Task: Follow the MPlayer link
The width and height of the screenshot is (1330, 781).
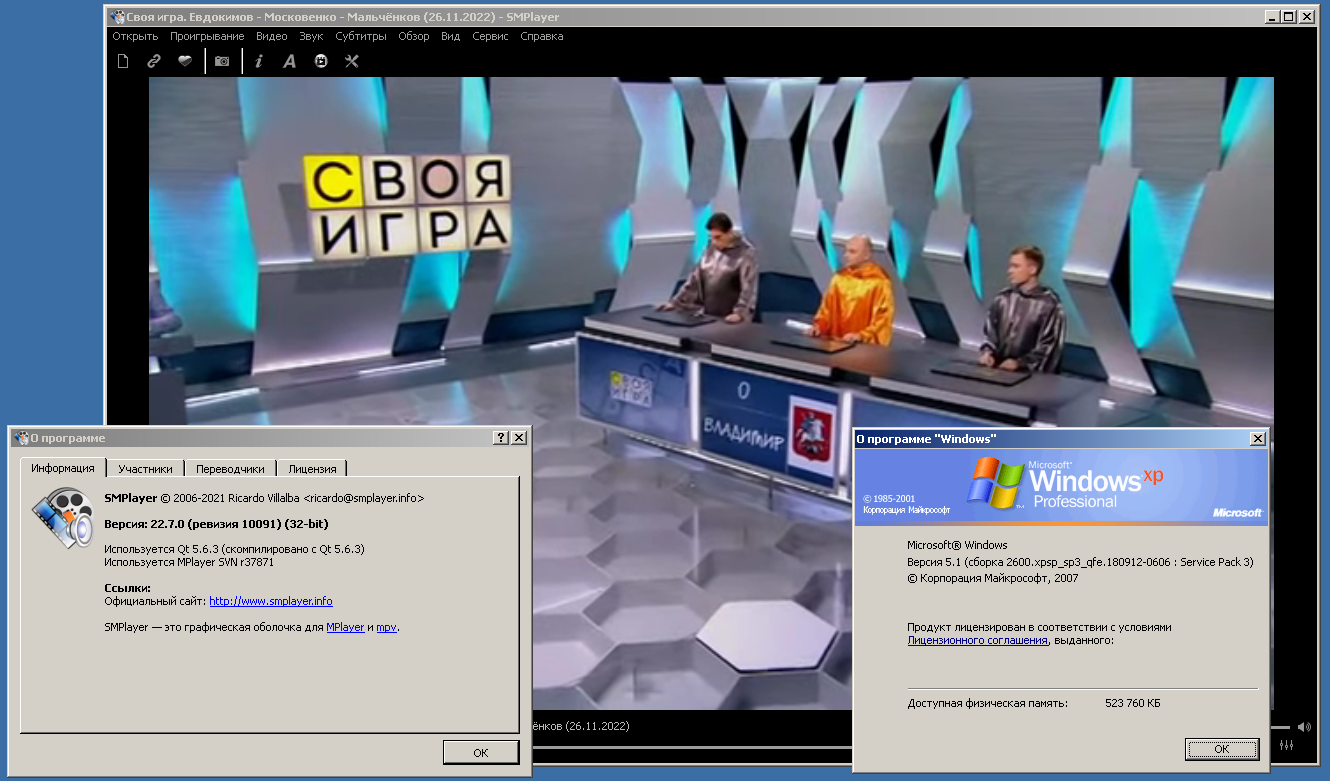Action: 345,627
